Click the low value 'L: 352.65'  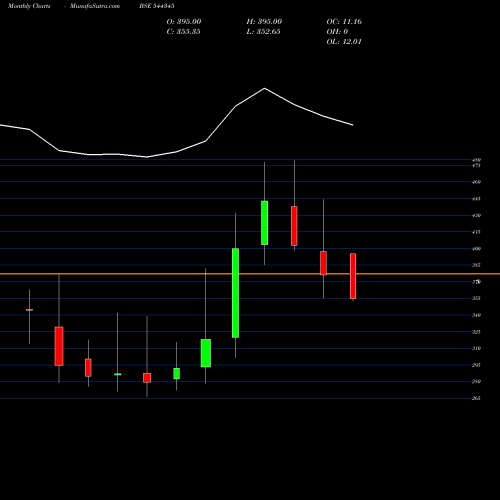(x=263, y=32)
